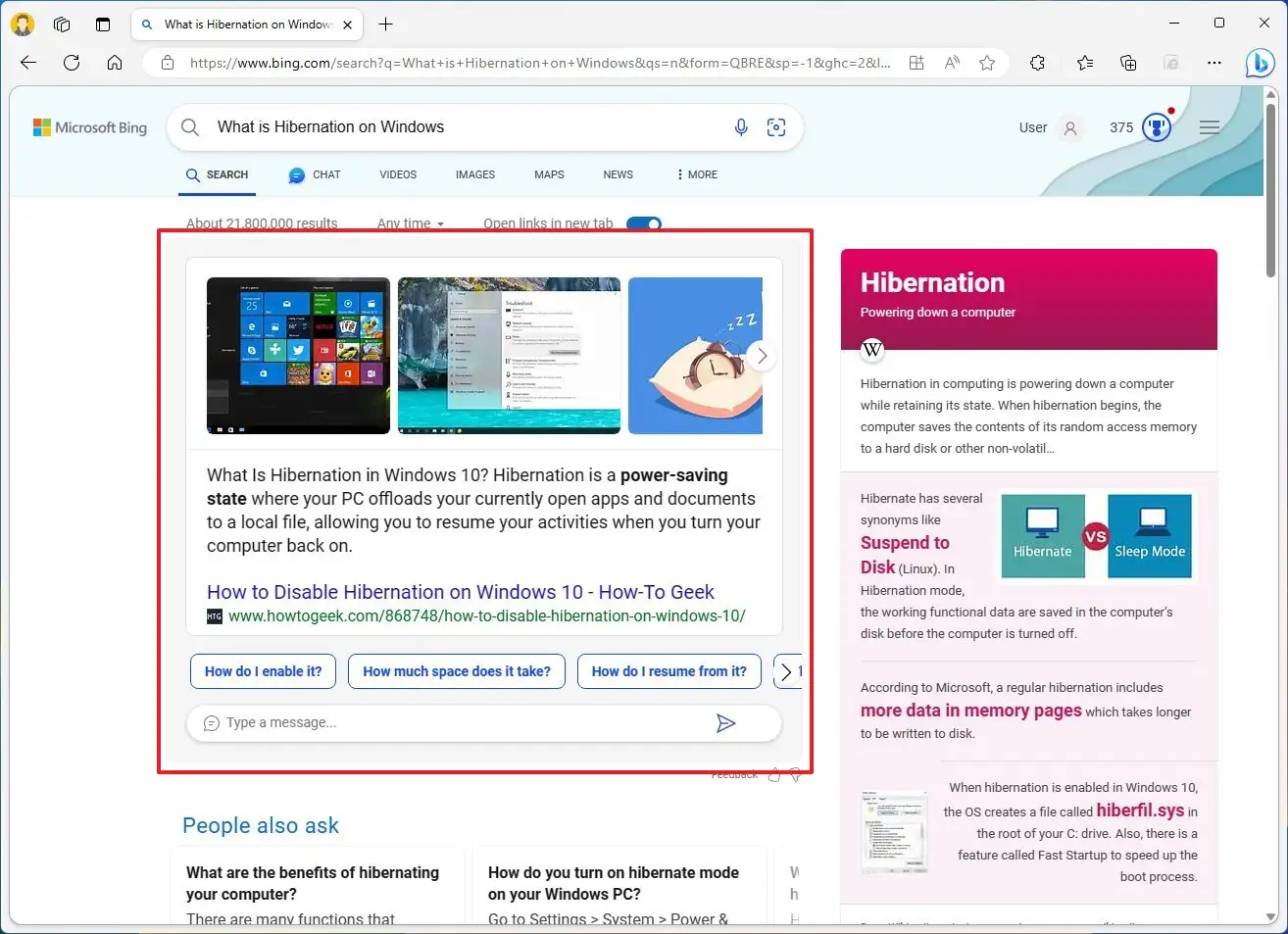The image size is (1288, 934).
Task: Click the voice search microphone icon
Action: (741, 126)
